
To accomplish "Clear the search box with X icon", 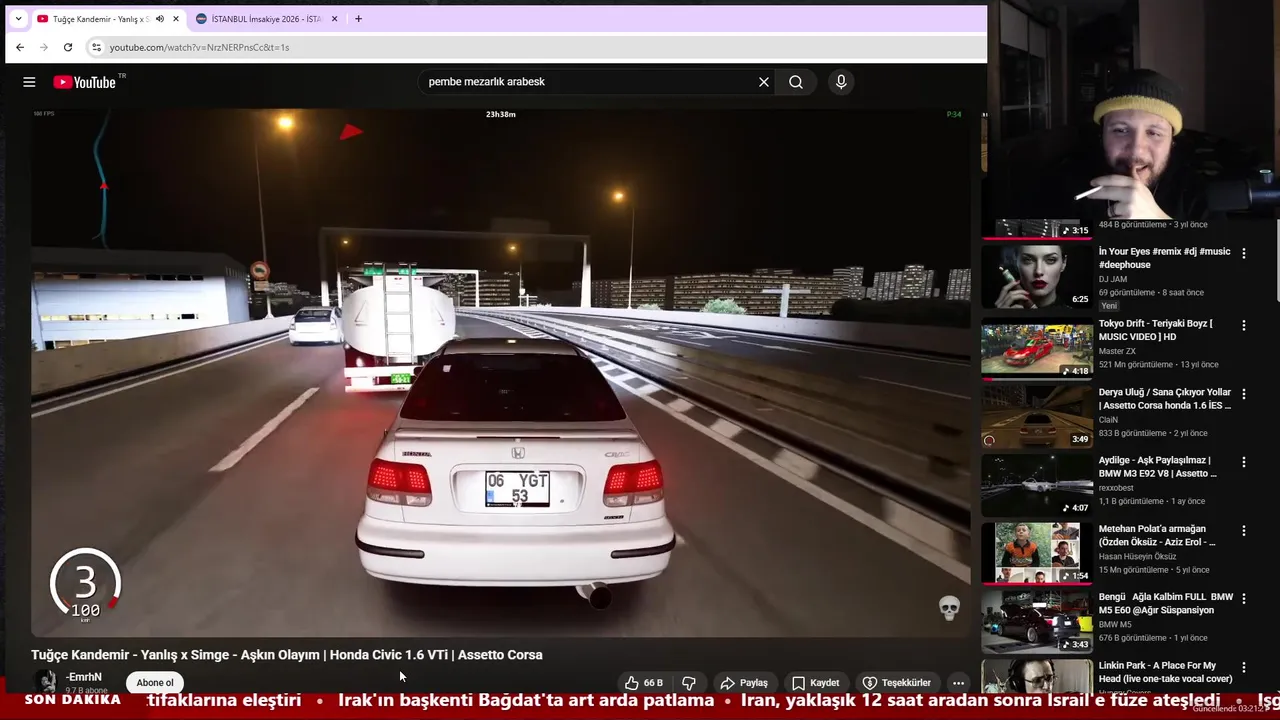I will click(x=764, y=82).
